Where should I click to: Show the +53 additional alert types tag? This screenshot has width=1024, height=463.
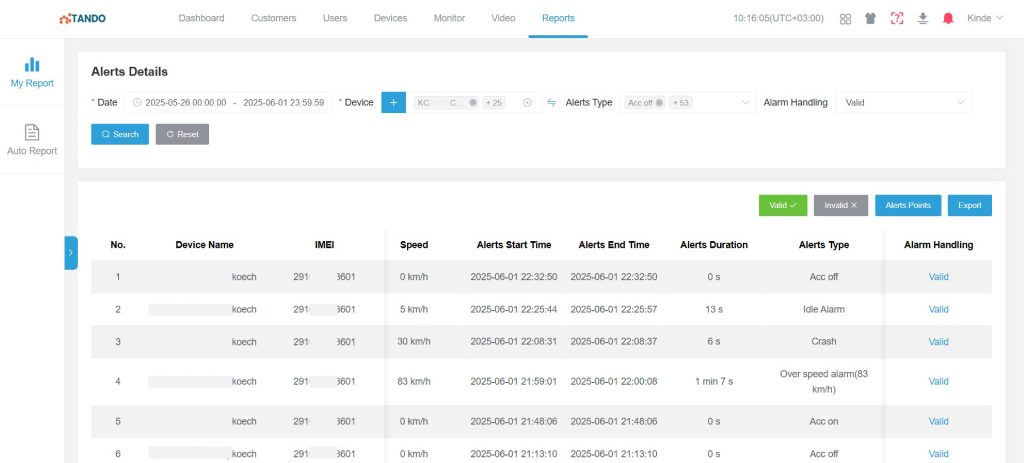coord(680,103)
